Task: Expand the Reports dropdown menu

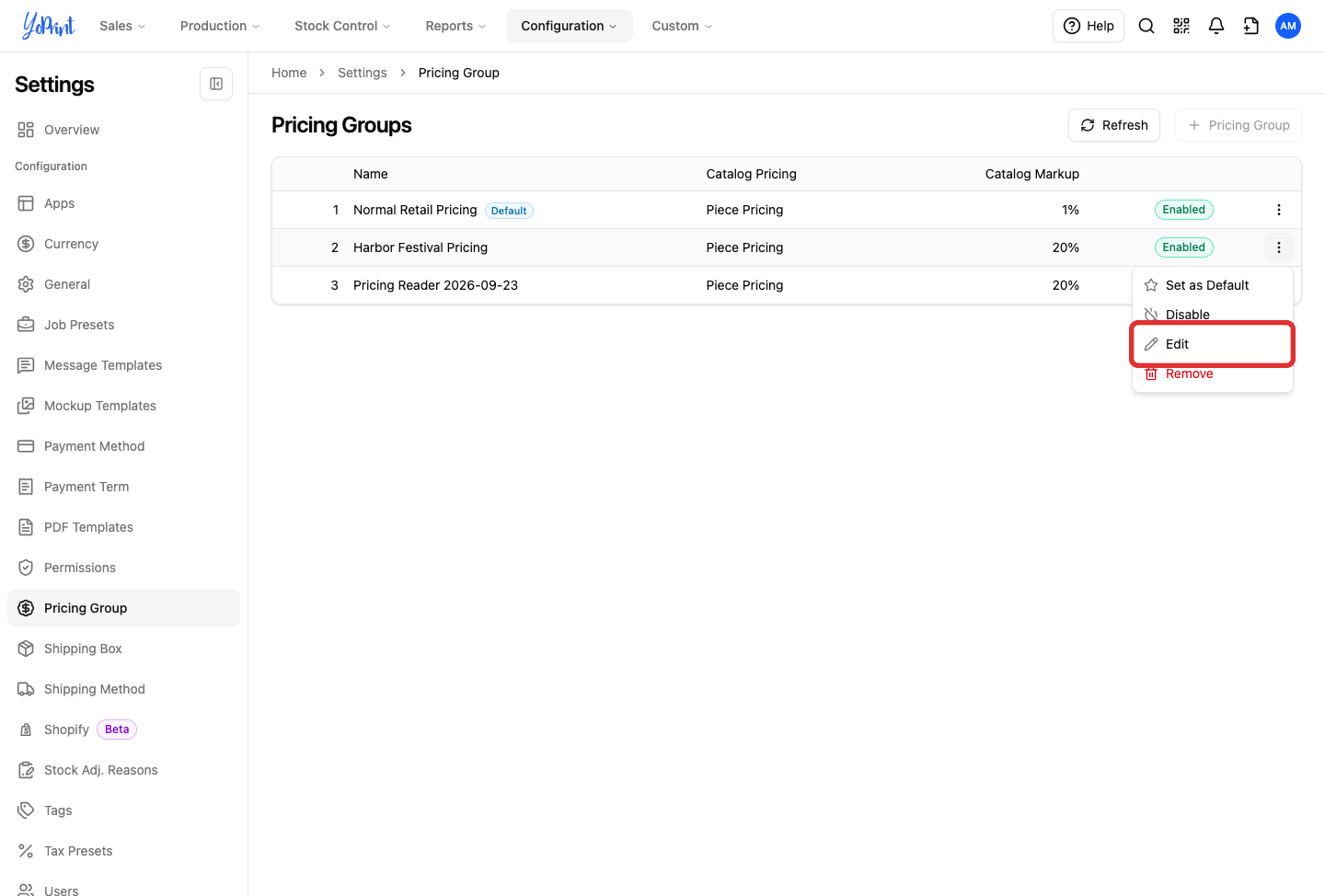Action: click(x=455, y=26)
